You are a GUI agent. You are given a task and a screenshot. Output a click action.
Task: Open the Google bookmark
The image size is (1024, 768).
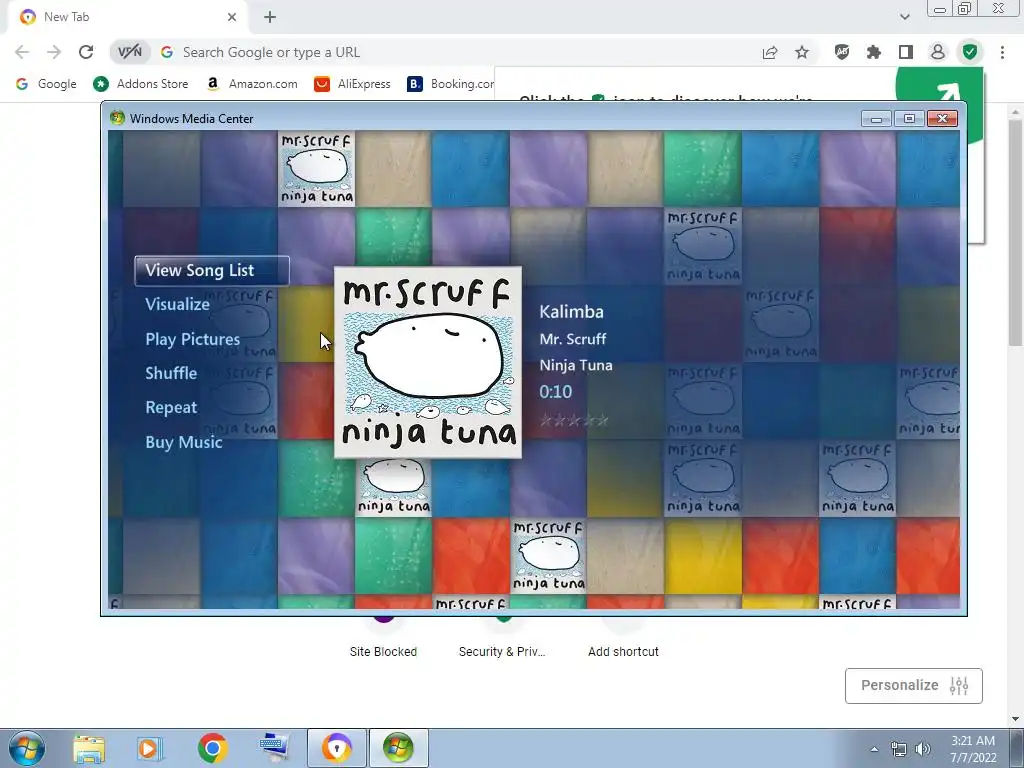[x=46, y=84]
